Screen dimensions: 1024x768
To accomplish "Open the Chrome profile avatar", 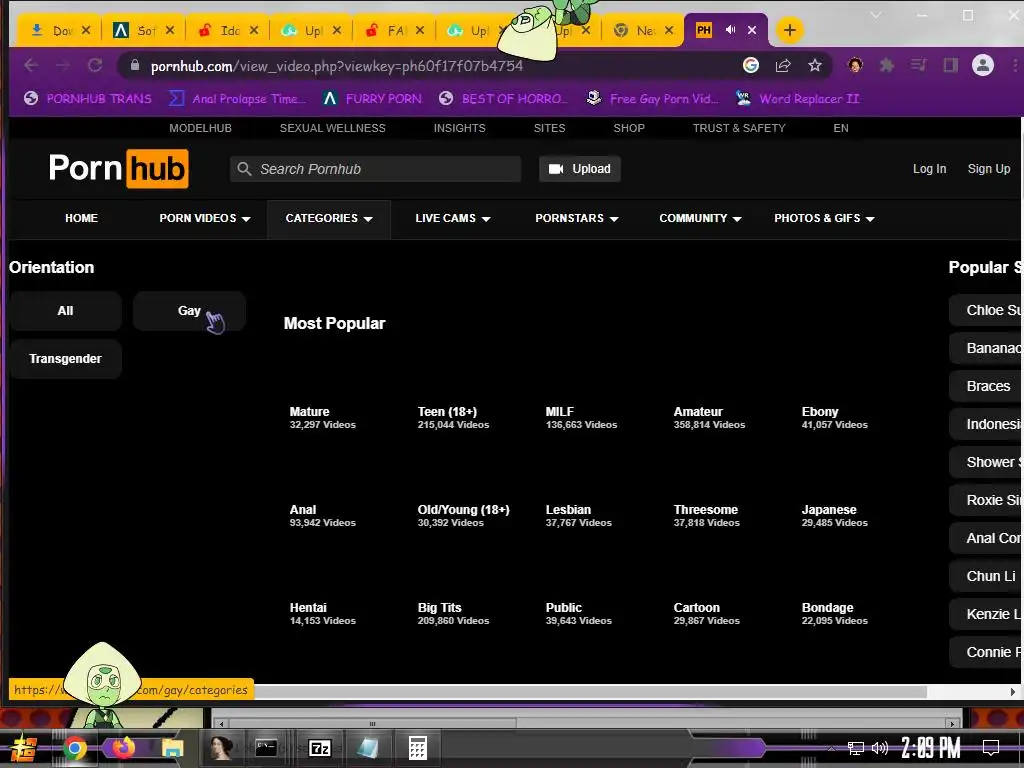I will [983, 65].
